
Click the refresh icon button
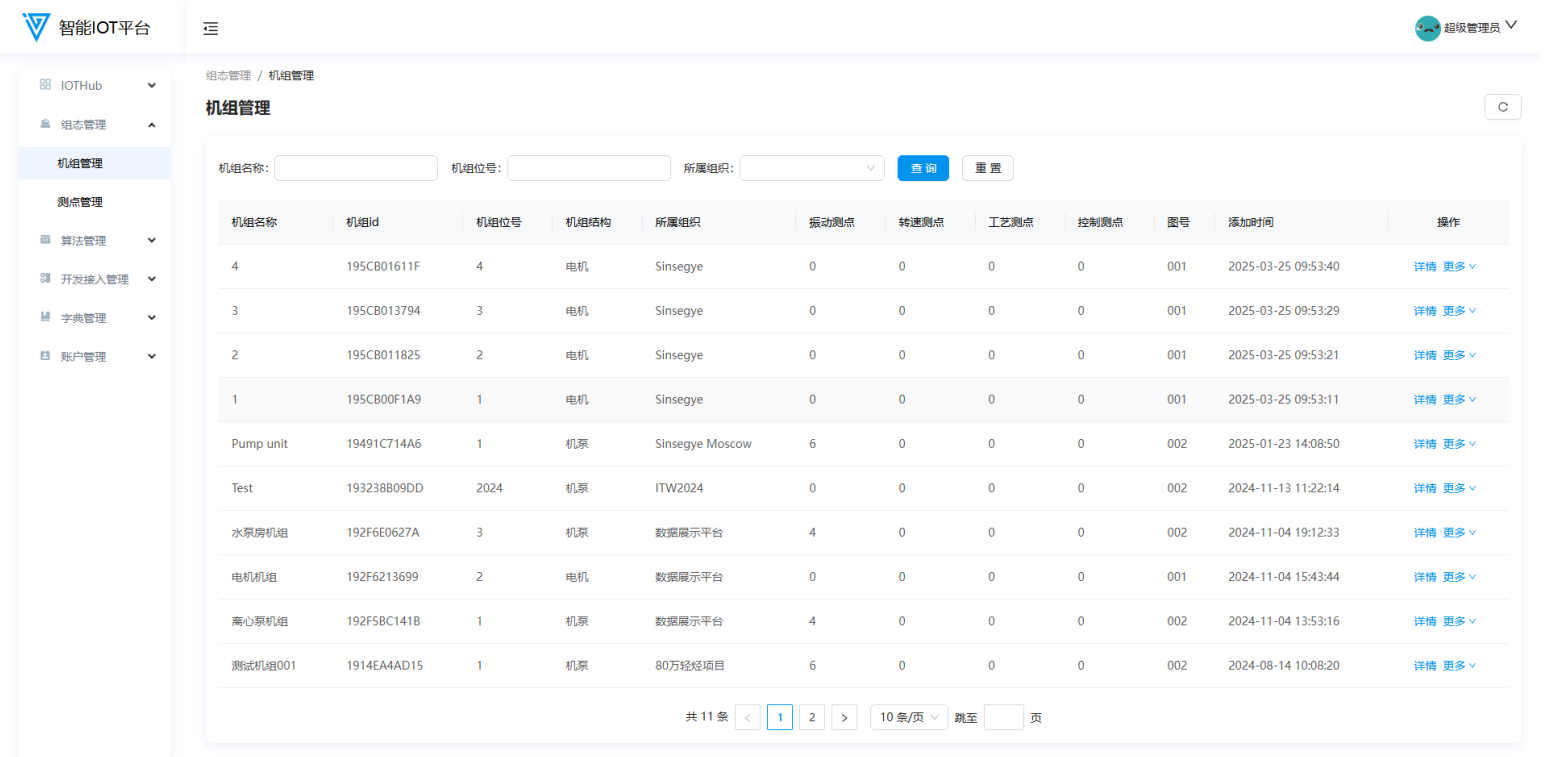pos(1502,107)
